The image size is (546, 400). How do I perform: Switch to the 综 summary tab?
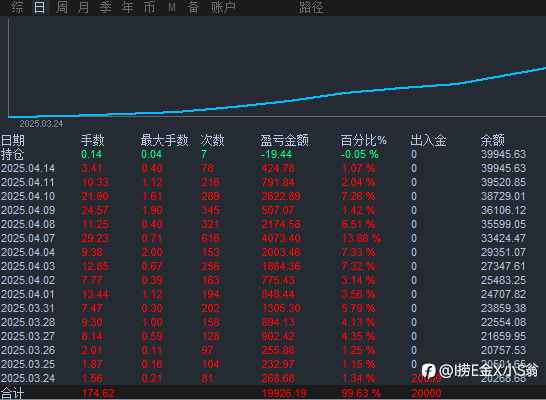point(17,7)
